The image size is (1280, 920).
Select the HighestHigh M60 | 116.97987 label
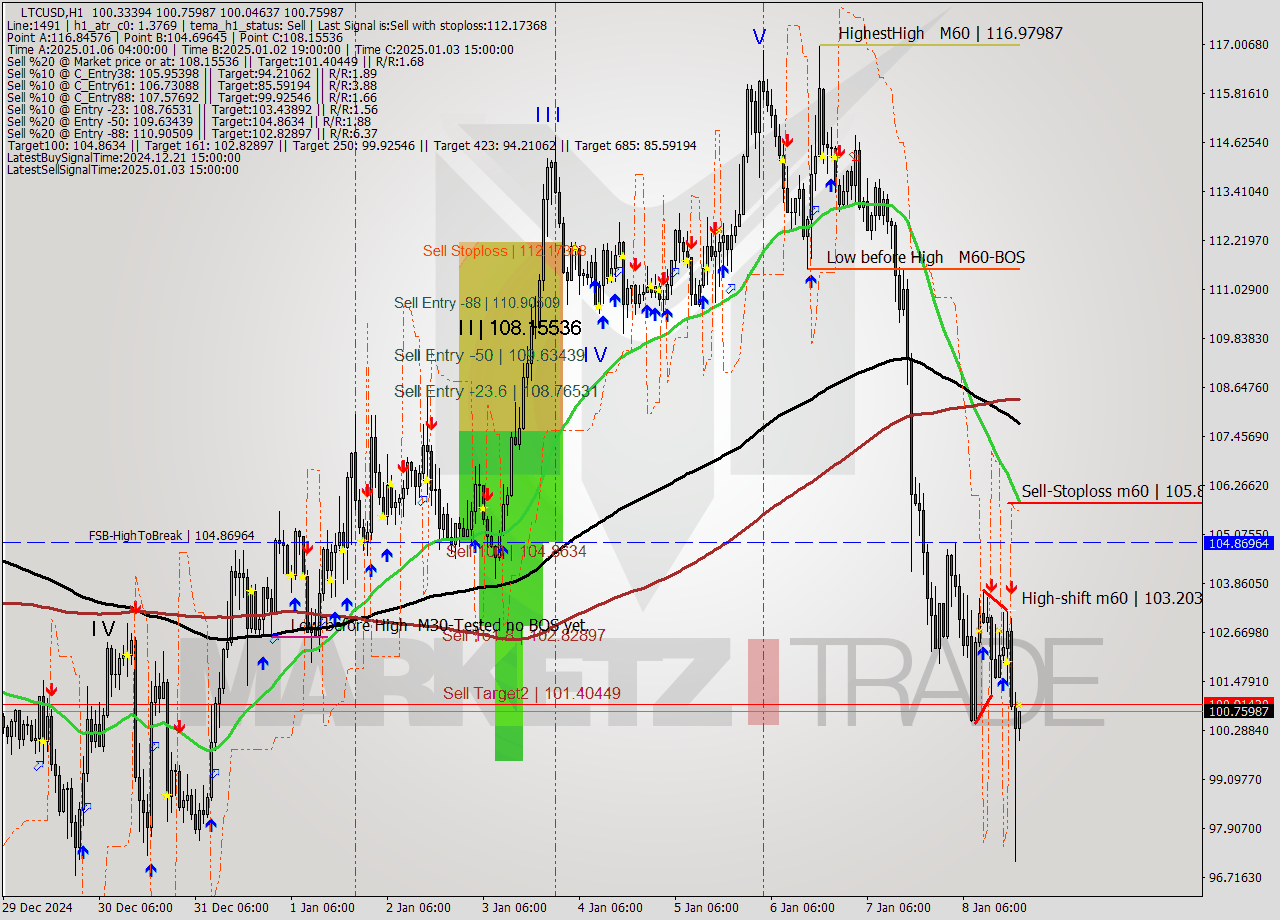tap(950, 34)
